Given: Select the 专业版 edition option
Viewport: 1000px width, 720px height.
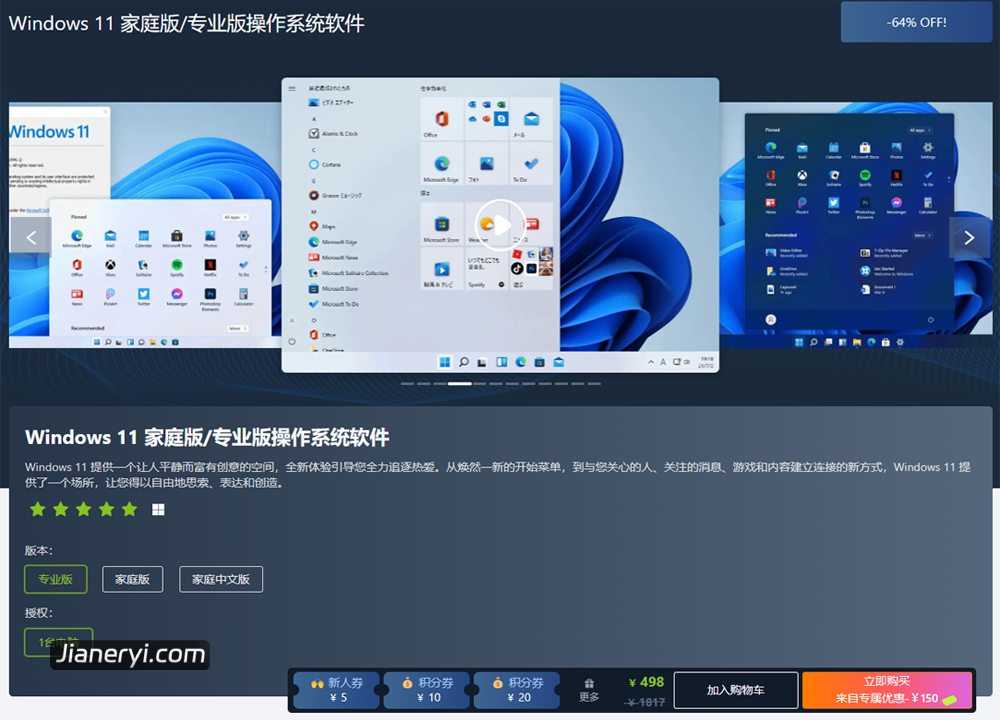Looking at the screenshot, I should point(55,579).
